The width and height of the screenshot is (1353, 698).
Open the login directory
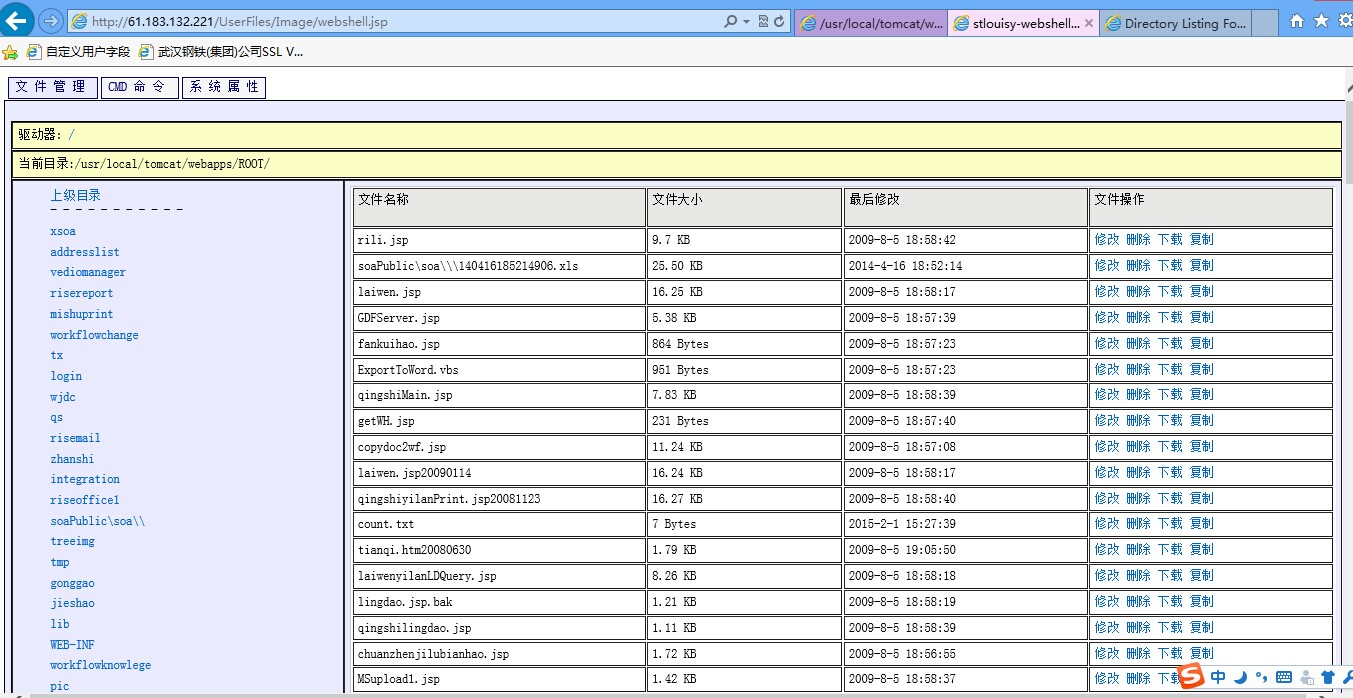click(66, 376)
